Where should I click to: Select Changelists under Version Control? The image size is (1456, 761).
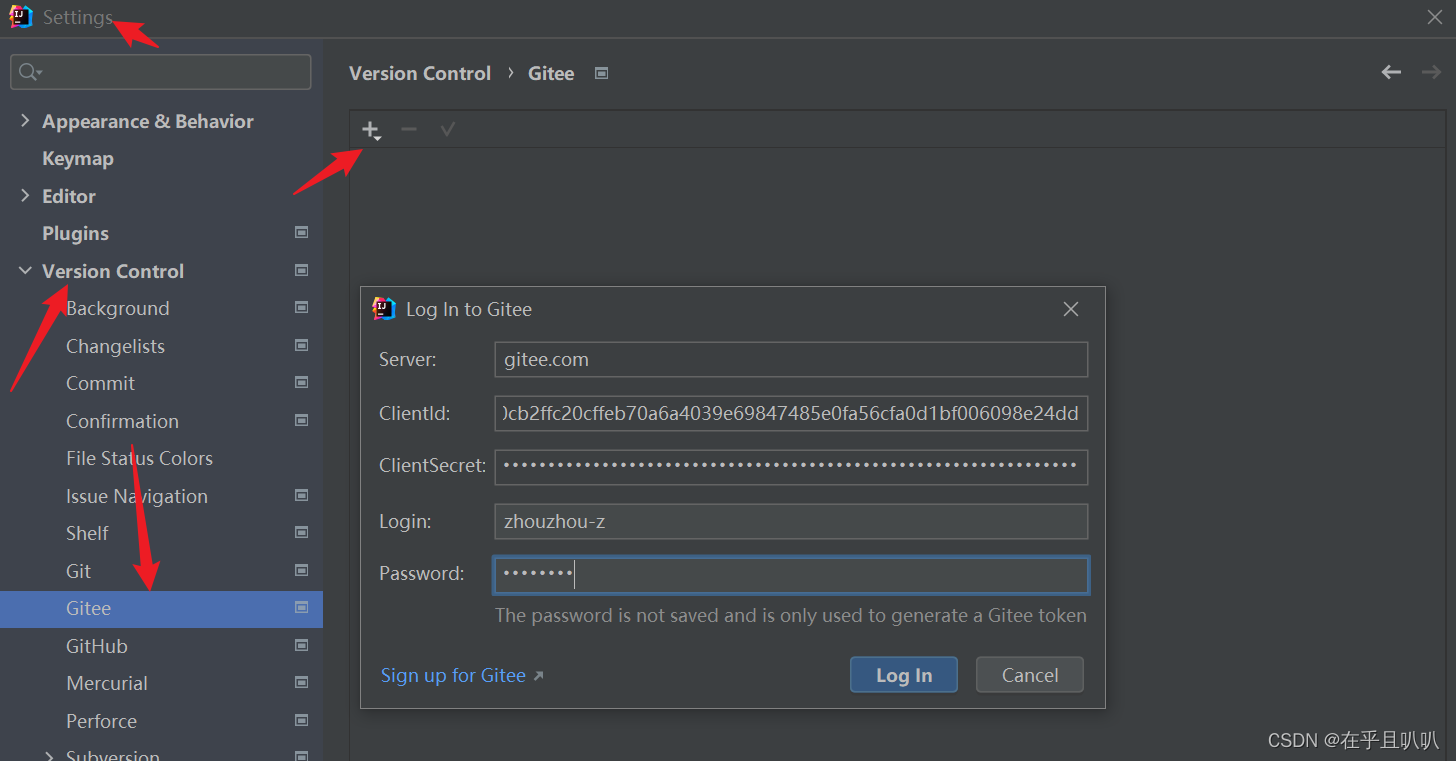click(115, 346)
